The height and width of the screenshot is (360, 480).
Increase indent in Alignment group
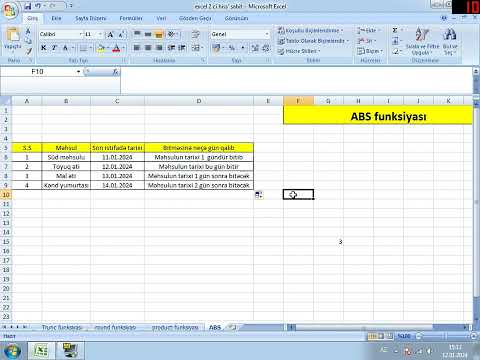click(x=182, y=48)
